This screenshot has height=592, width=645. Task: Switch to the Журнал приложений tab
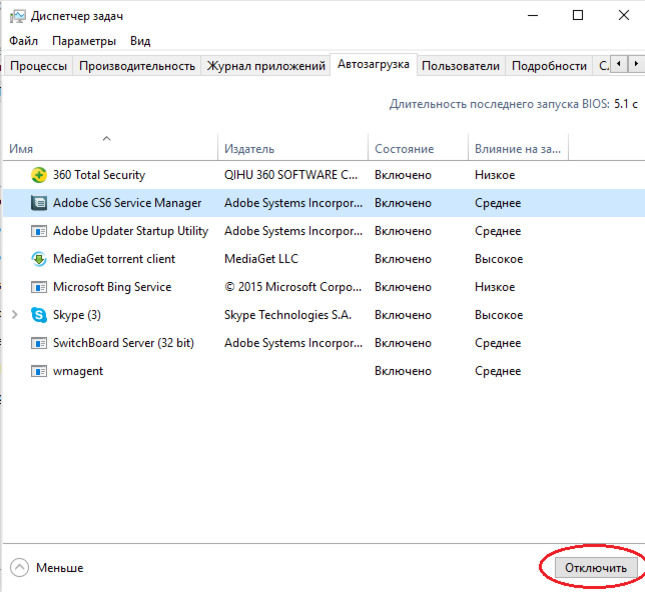point(266,66)
